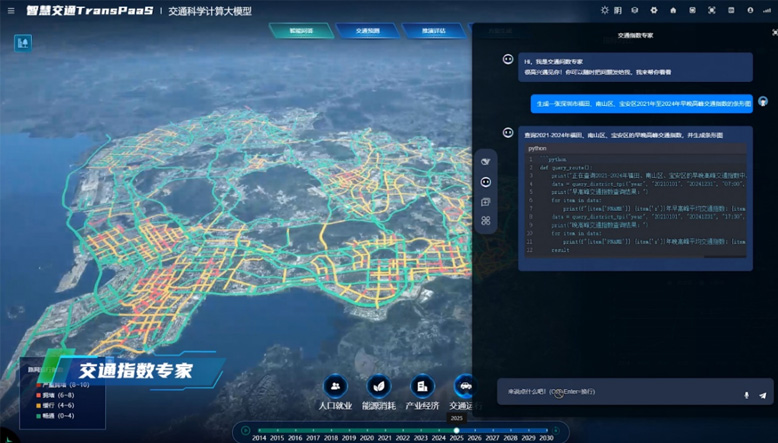Toggle the sunny weather display icon
Viewport: 778px width, 443px height.
604,10
